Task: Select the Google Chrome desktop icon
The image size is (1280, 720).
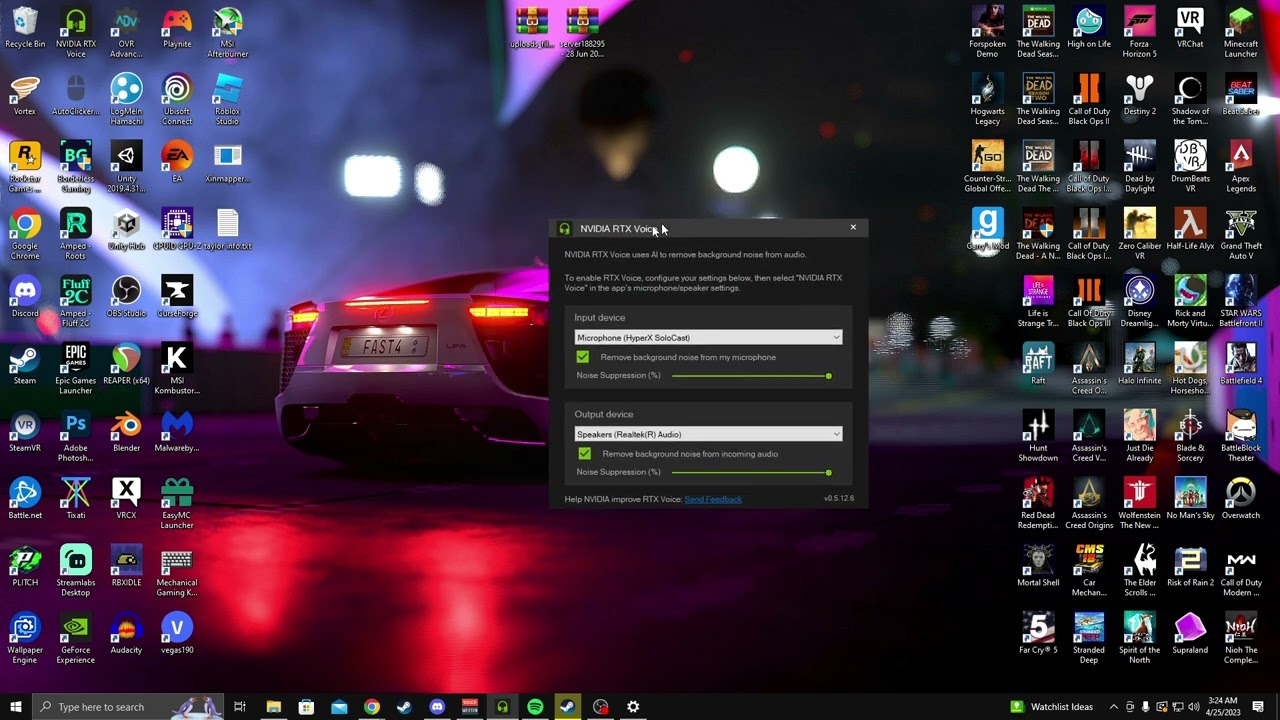Action: click(25, 234)
